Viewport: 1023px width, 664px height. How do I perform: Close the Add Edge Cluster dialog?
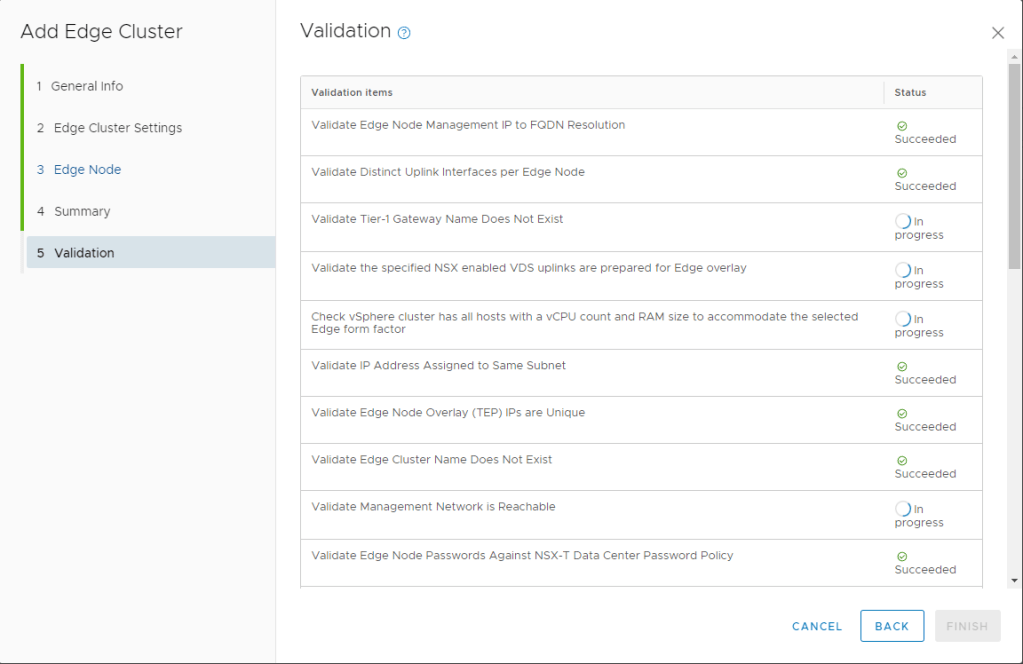coord(997,33)
